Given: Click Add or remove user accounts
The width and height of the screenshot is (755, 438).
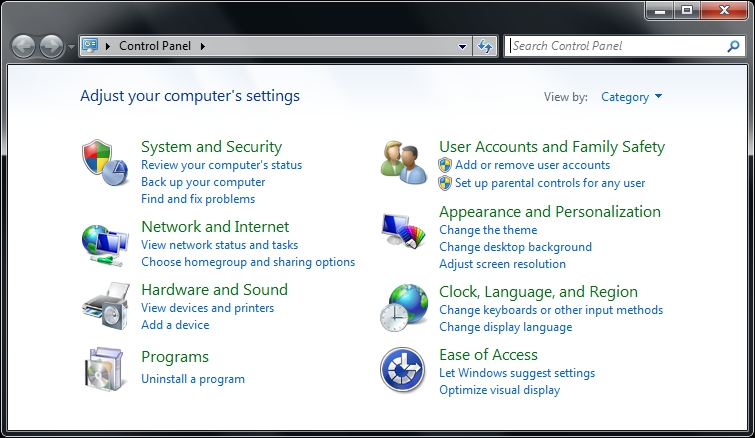Looking at the screenshot, I should [x=533, y=165].
